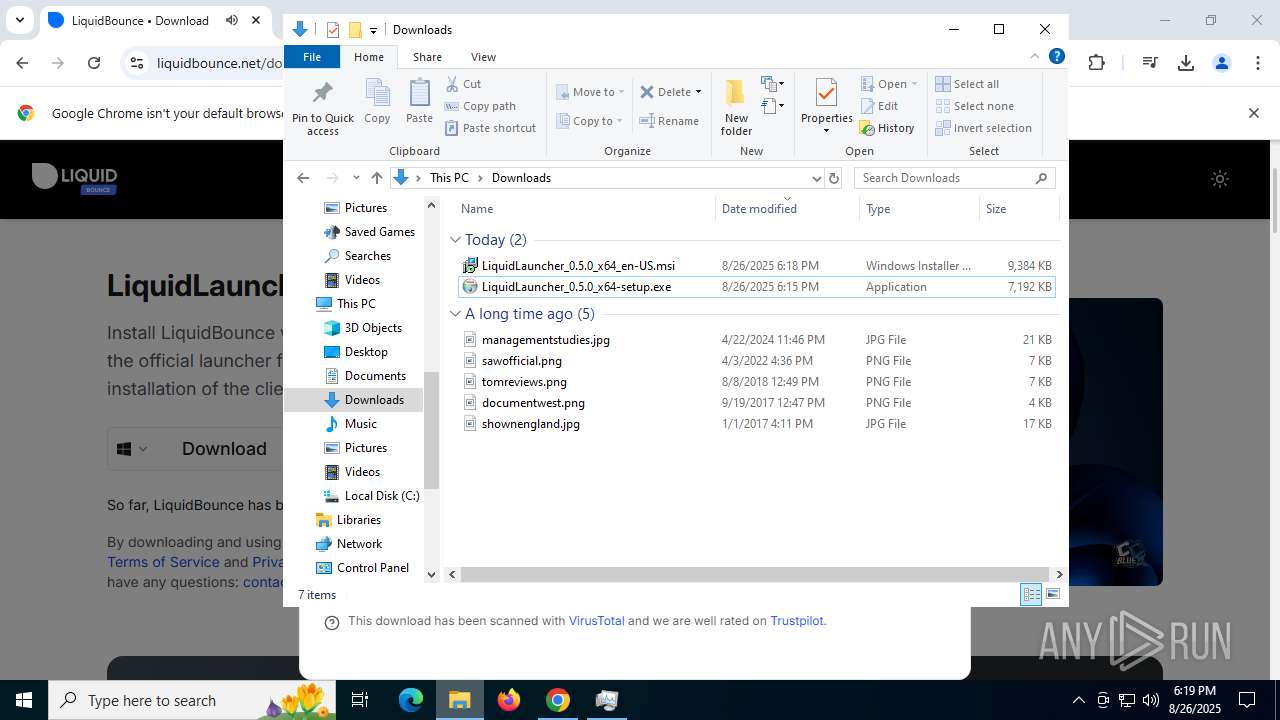Select LiquidLauncher_0.5.0_x64_en-US.msi file
The height and width of the screenshot is (720, 1280).
coord(757,266)
